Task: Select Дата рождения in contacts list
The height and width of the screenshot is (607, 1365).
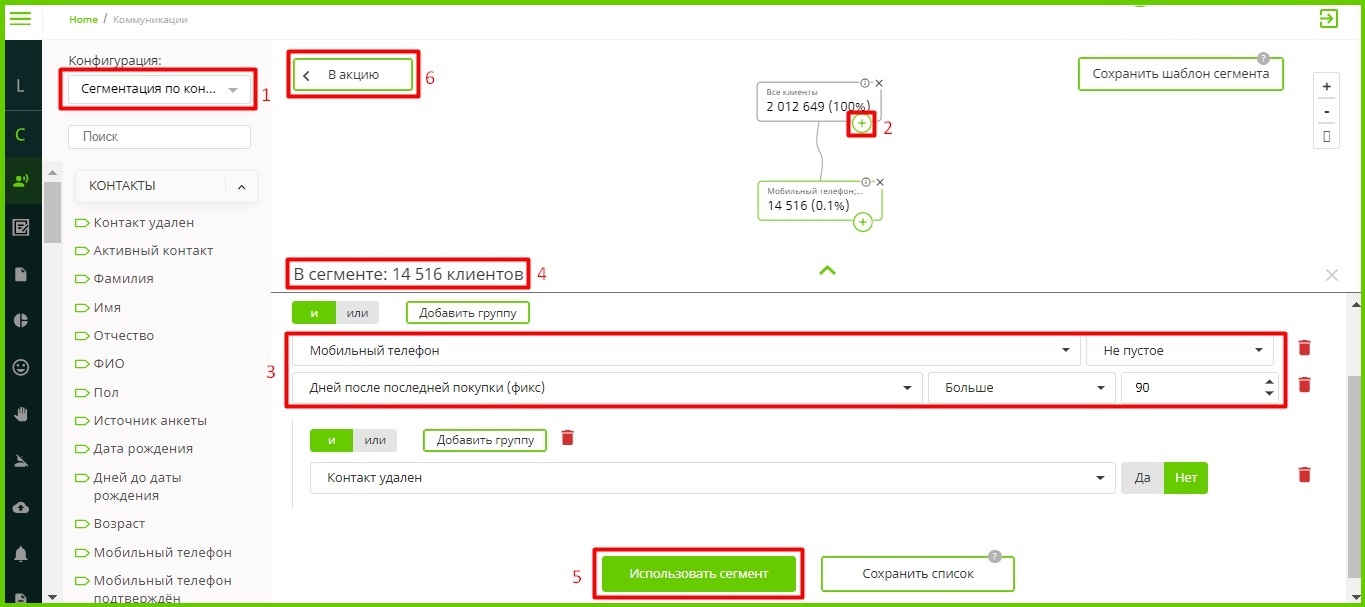Action: pyautogui.click(x=143, y=449)
